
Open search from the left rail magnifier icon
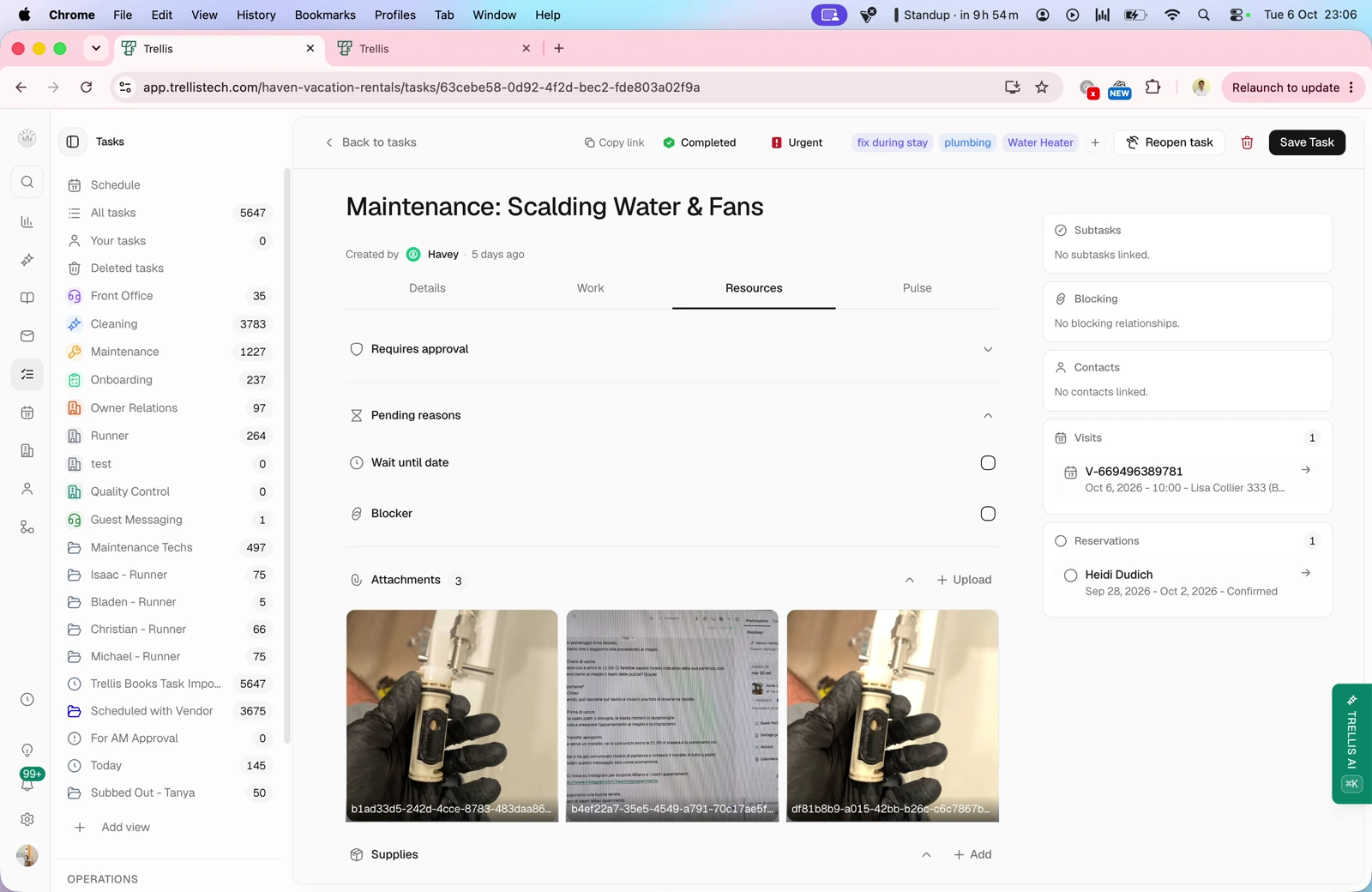click(27, 182)
